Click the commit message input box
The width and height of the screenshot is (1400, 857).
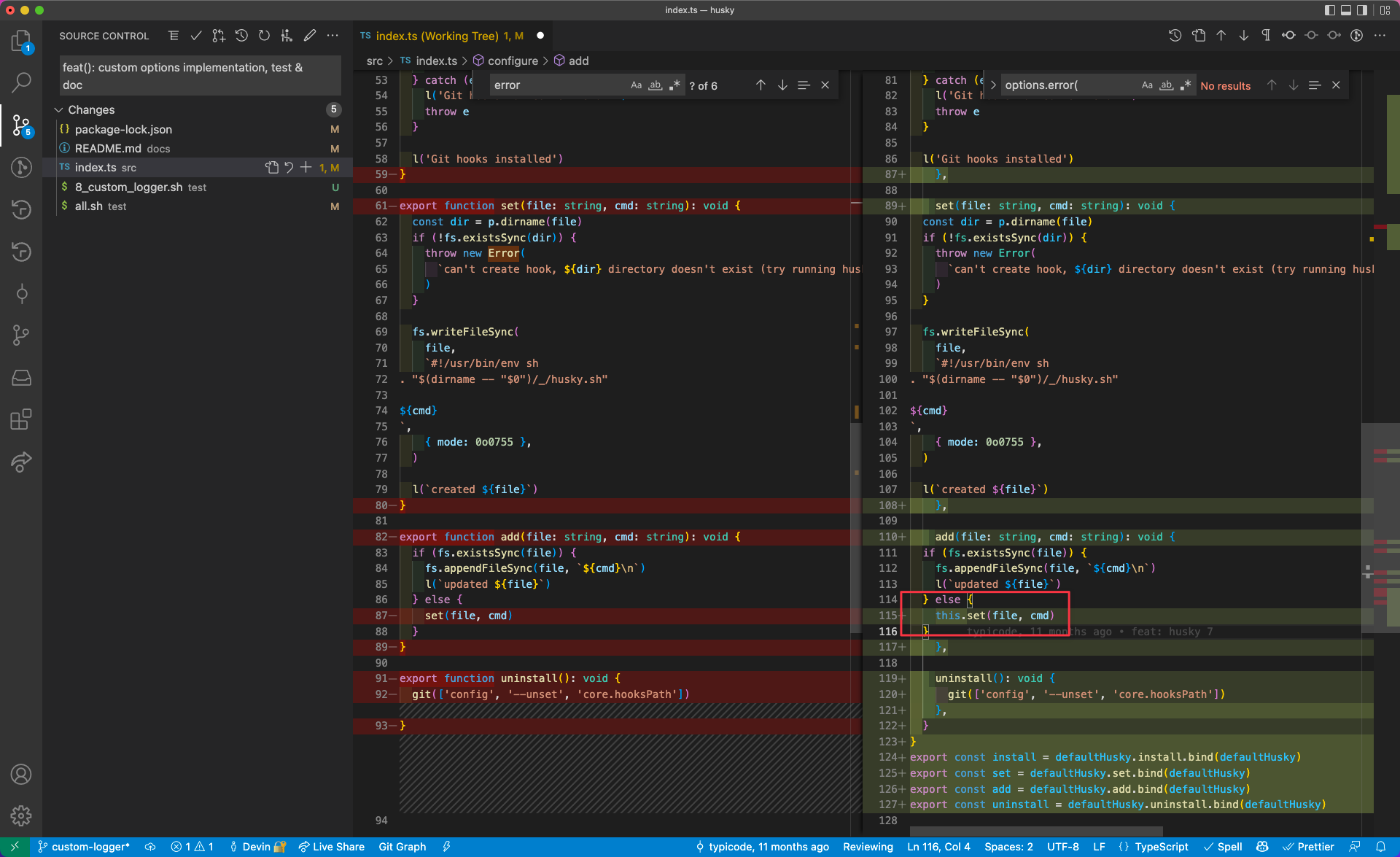200,76
